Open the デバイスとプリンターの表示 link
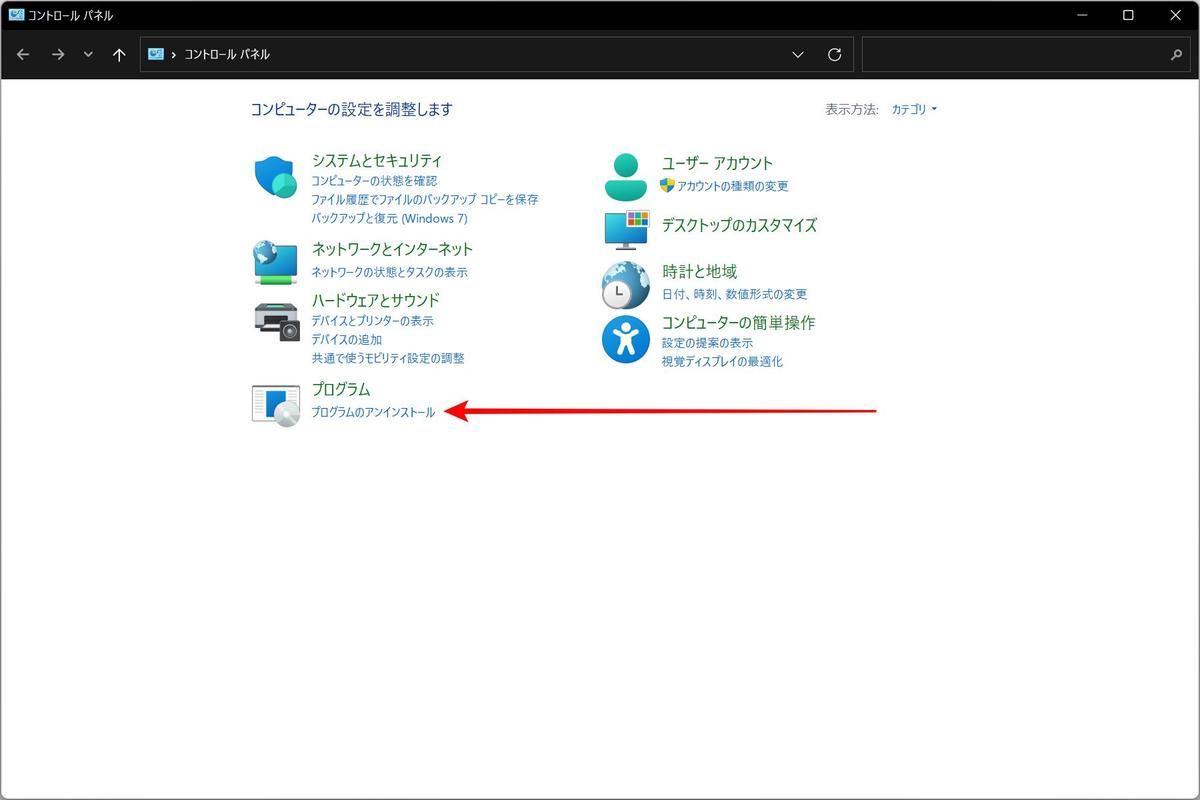Viewport: 1200px width, 800px height. pos(372,321)
